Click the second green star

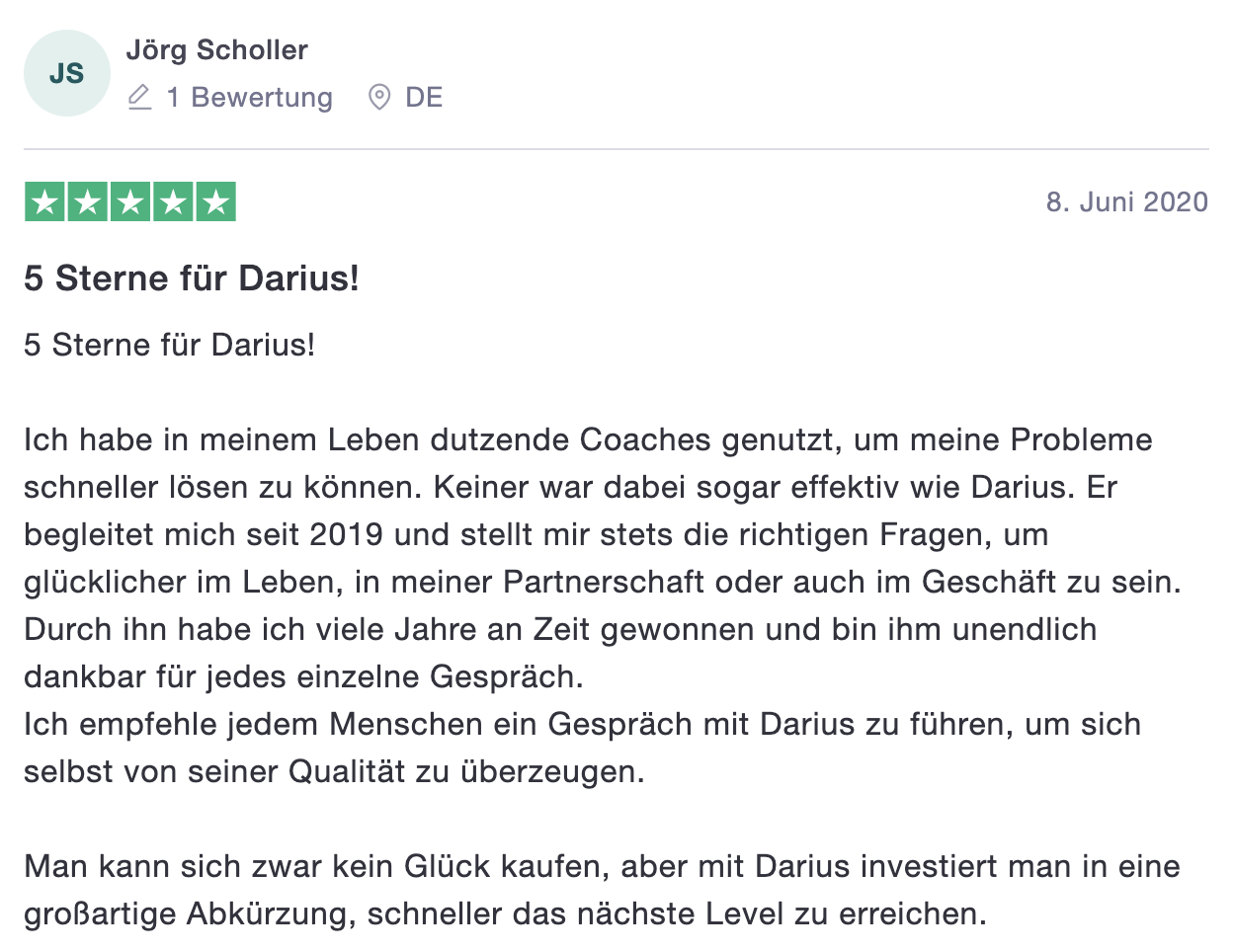pyautogui.click(x=87, y=201)
